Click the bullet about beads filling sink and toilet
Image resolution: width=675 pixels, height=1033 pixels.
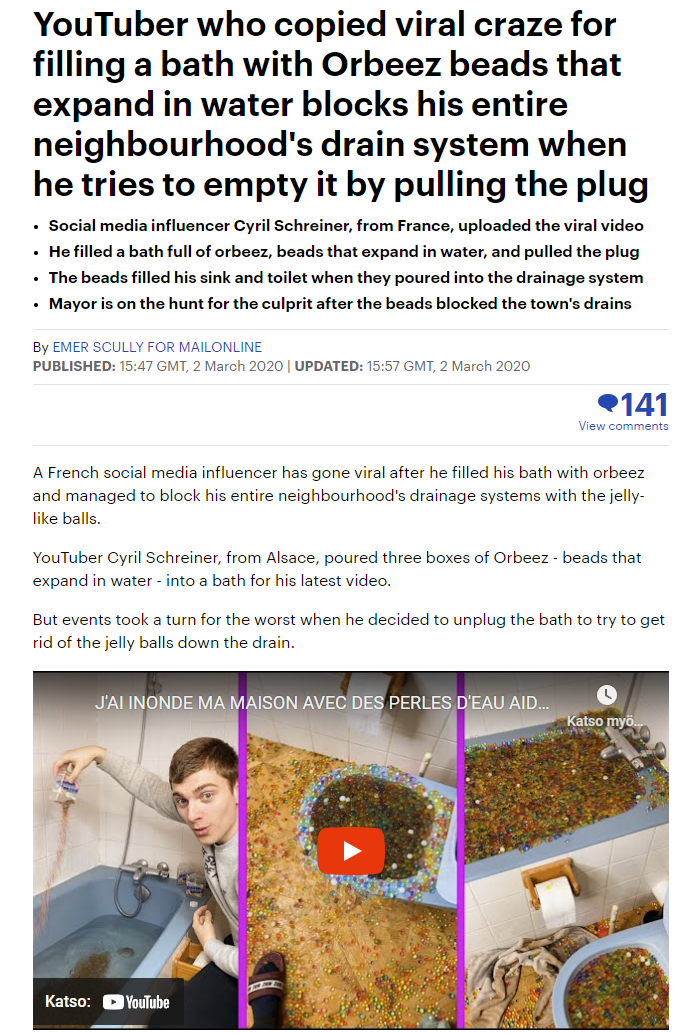(346, 278)
